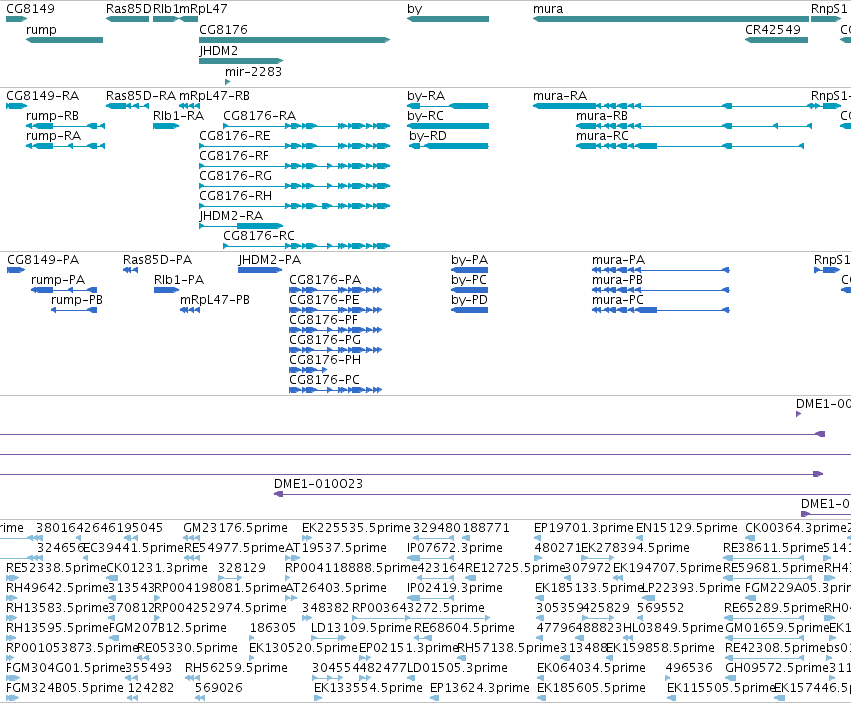The height and width of the screenshot is (703, 851).
Task: Click the Rlb1-PA protein bar
Action: click(x=167, y=290)
